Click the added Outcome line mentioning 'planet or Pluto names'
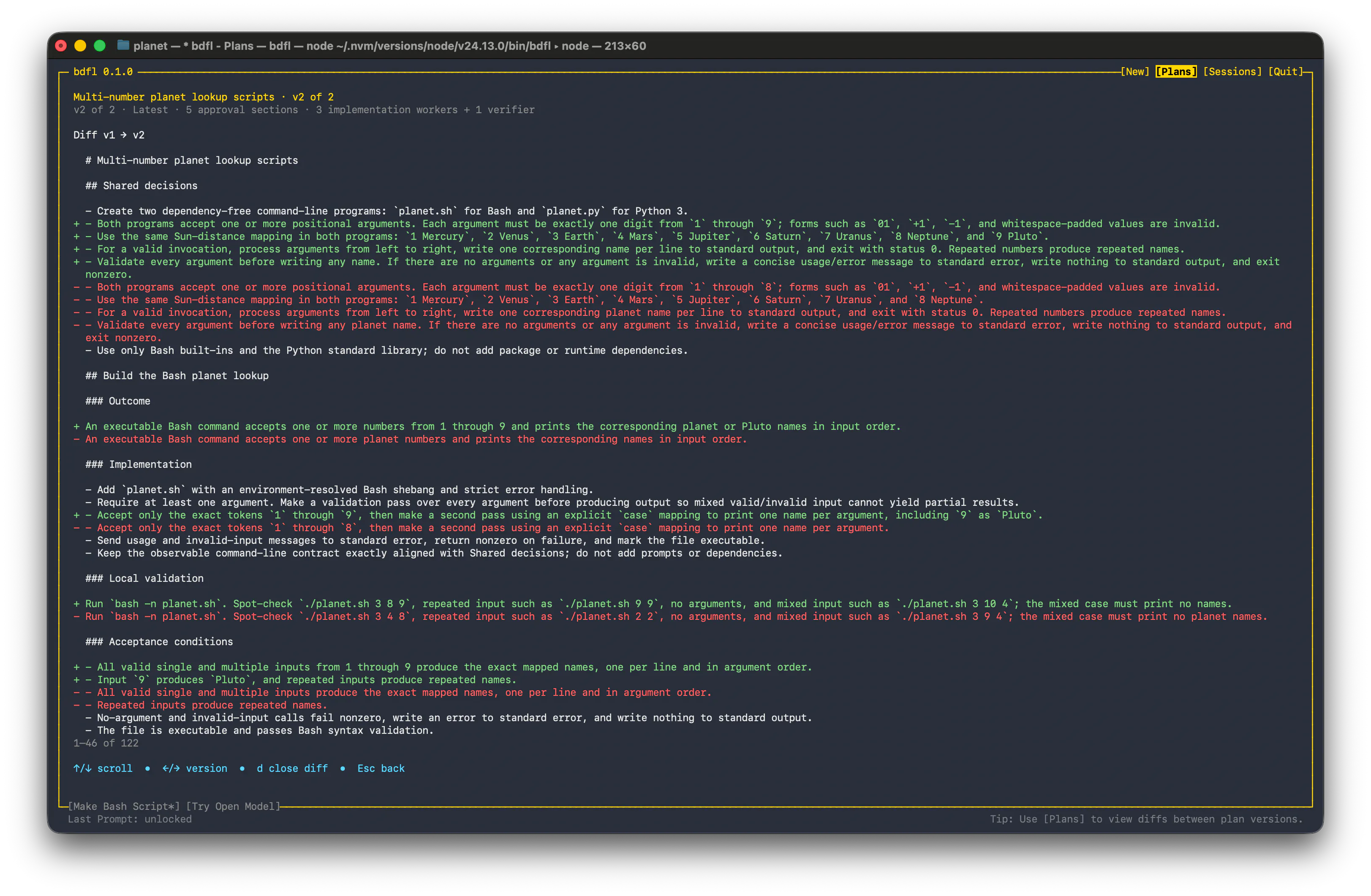Viewport: 1371px width, 896px height. point(487,426)
